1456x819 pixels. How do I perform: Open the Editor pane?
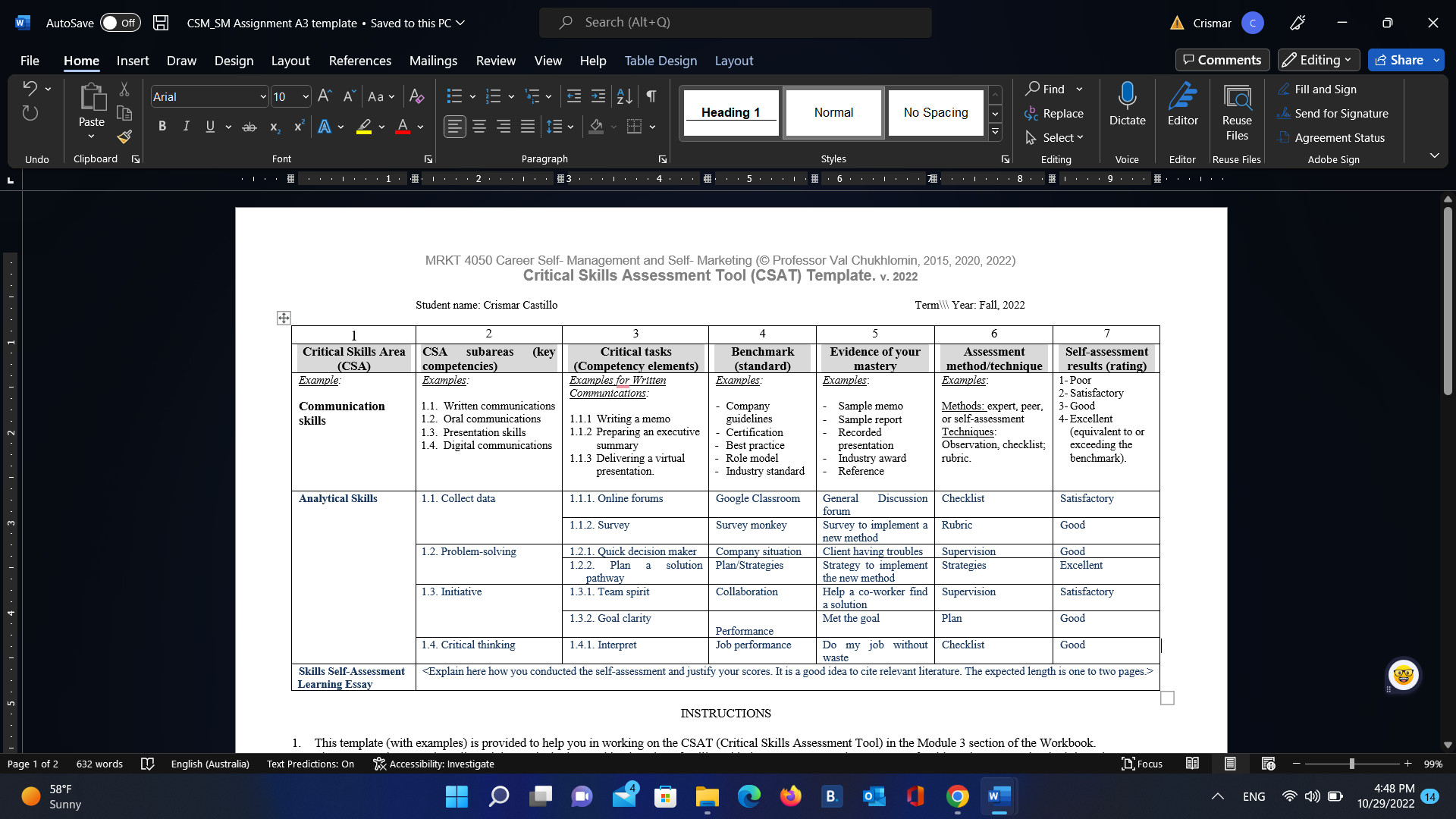[x=1182, y=106]
